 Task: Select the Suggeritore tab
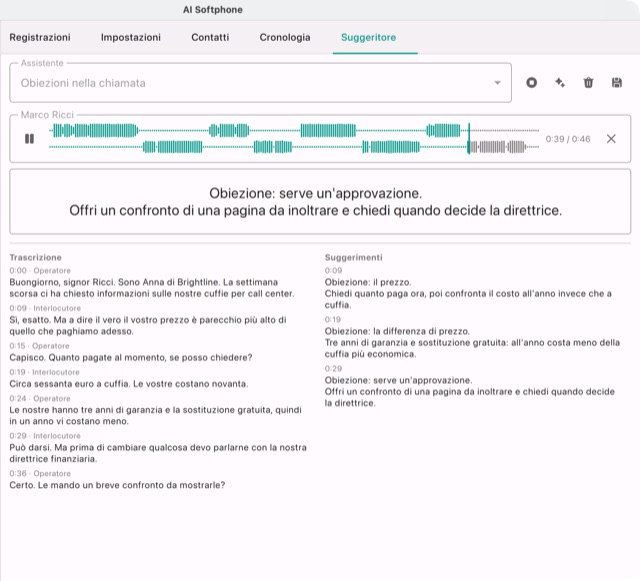(369, 37)
